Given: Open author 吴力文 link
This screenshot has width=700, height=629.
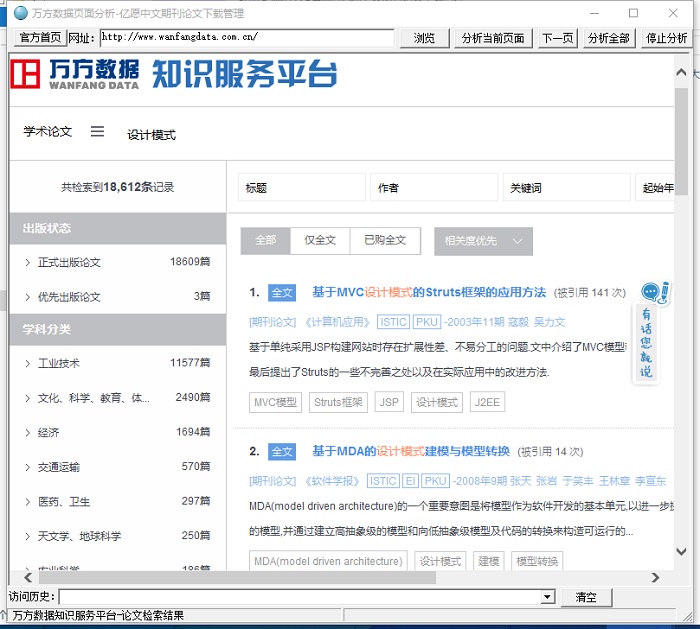Looking at the screenshot, I should point(550,322).
